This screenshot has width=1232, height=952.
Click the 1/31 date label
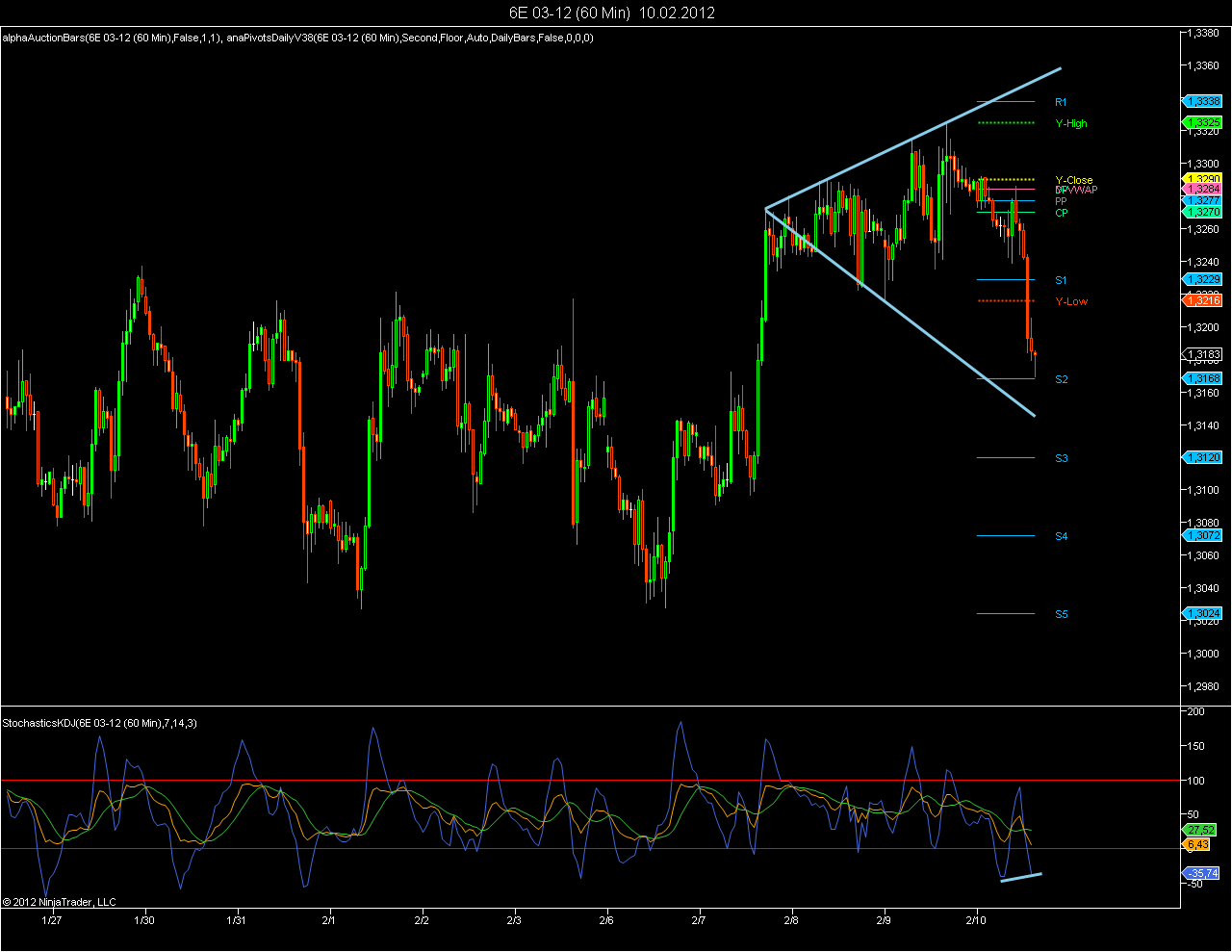(236, 920)
